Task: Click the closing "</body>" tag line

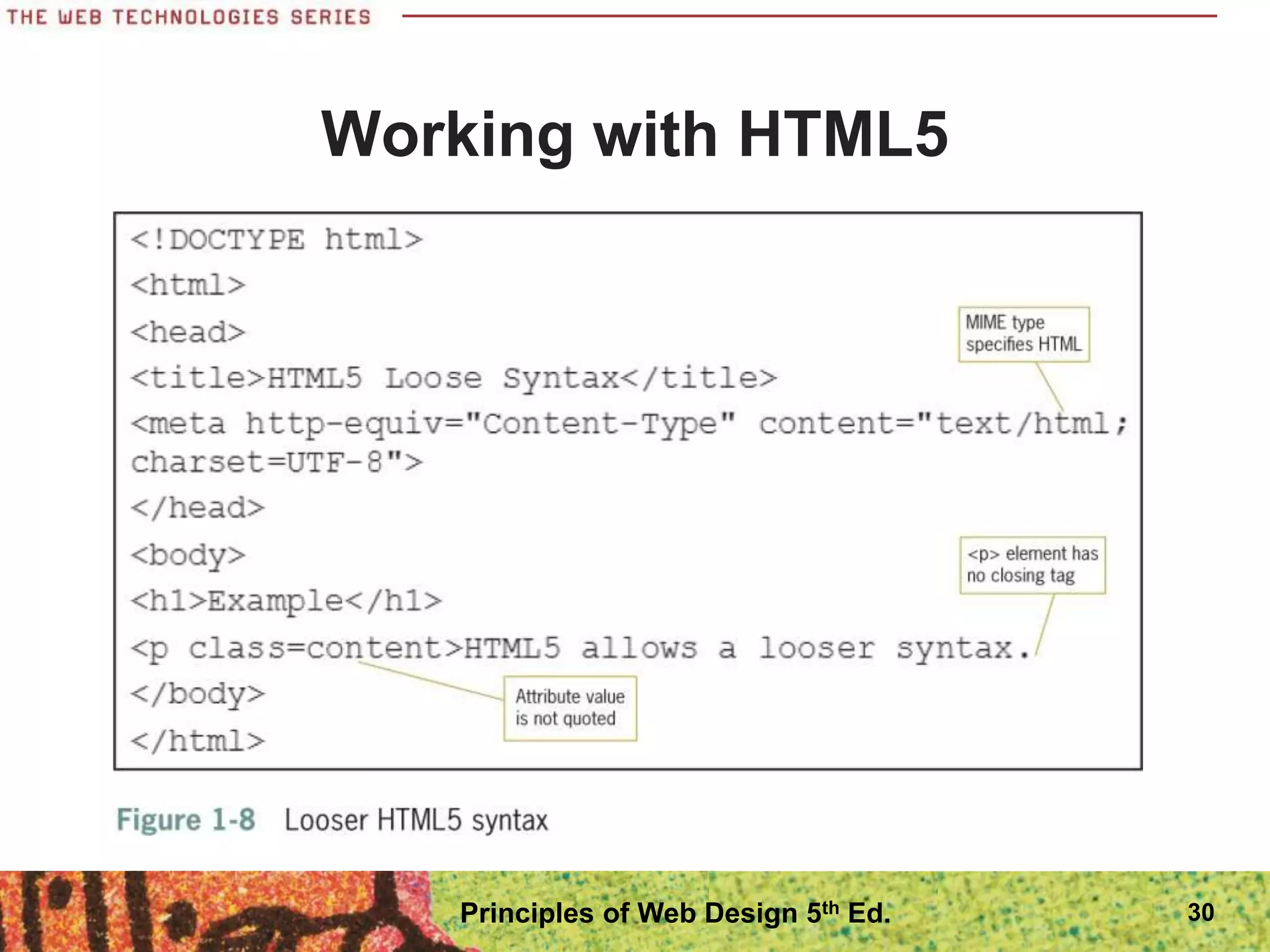Action: 198,695
